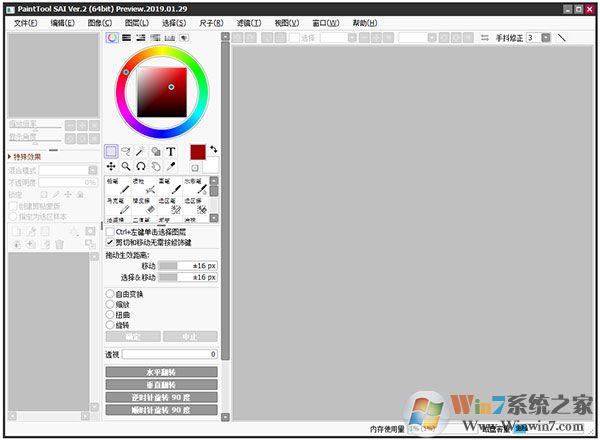Show the RGB slider panel
Image resolution: width=600 pixels, height=440 pixels.
[126, 37]
